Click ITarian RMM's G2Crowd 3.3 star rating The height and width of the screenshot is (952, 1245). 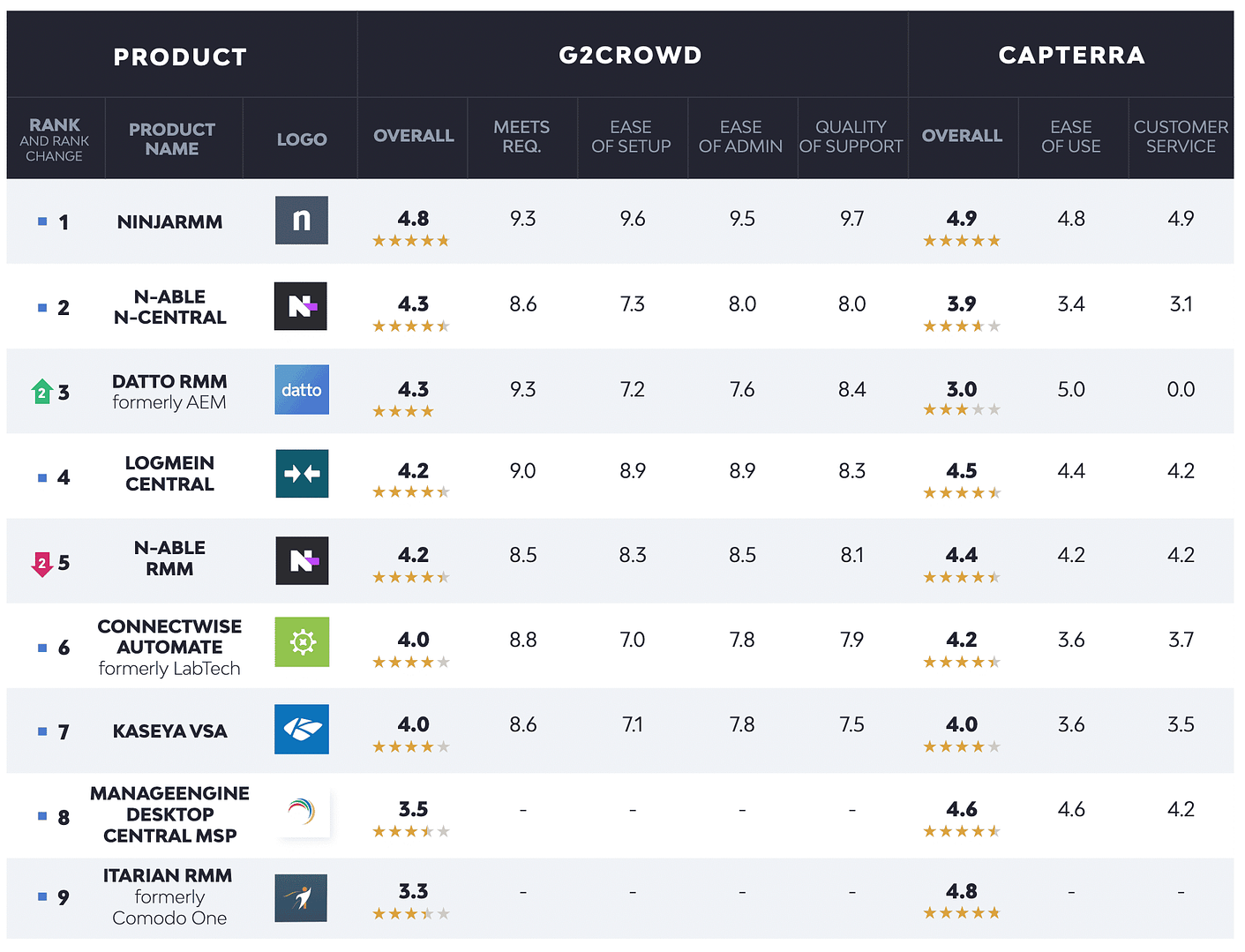click(x=411, y=914)
